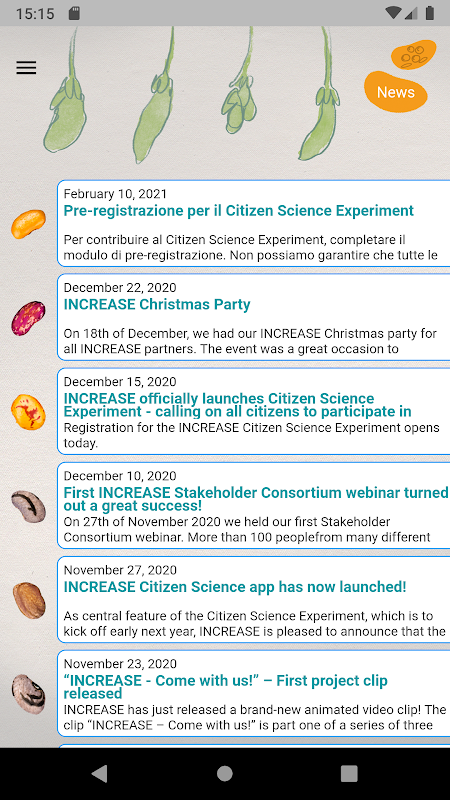Tap the mottled bean beside the project clip article
450x800 pixels.
[x=29, y=694]
